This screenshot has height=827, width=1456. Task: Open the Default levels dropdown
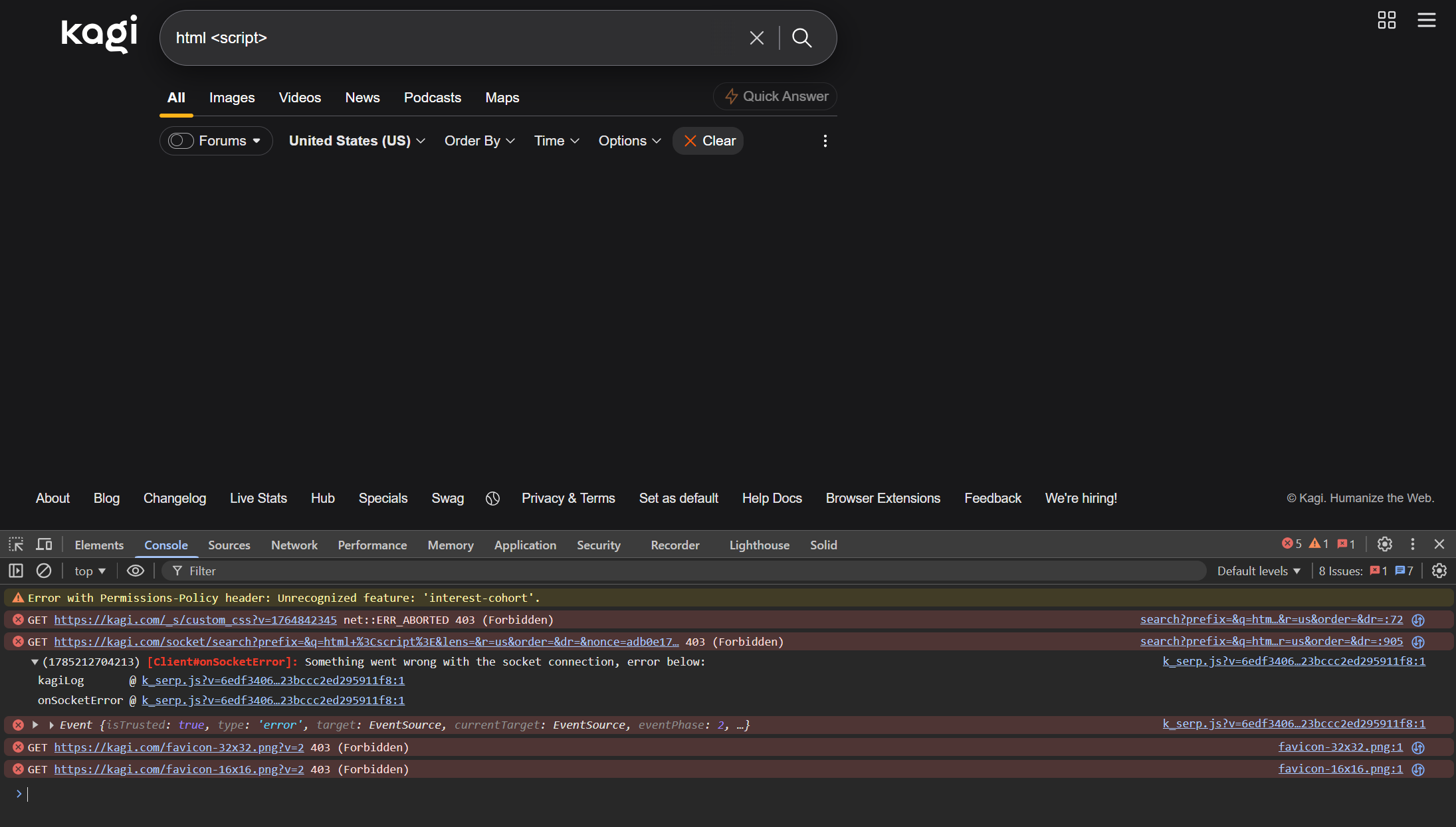coord(1259,571)
